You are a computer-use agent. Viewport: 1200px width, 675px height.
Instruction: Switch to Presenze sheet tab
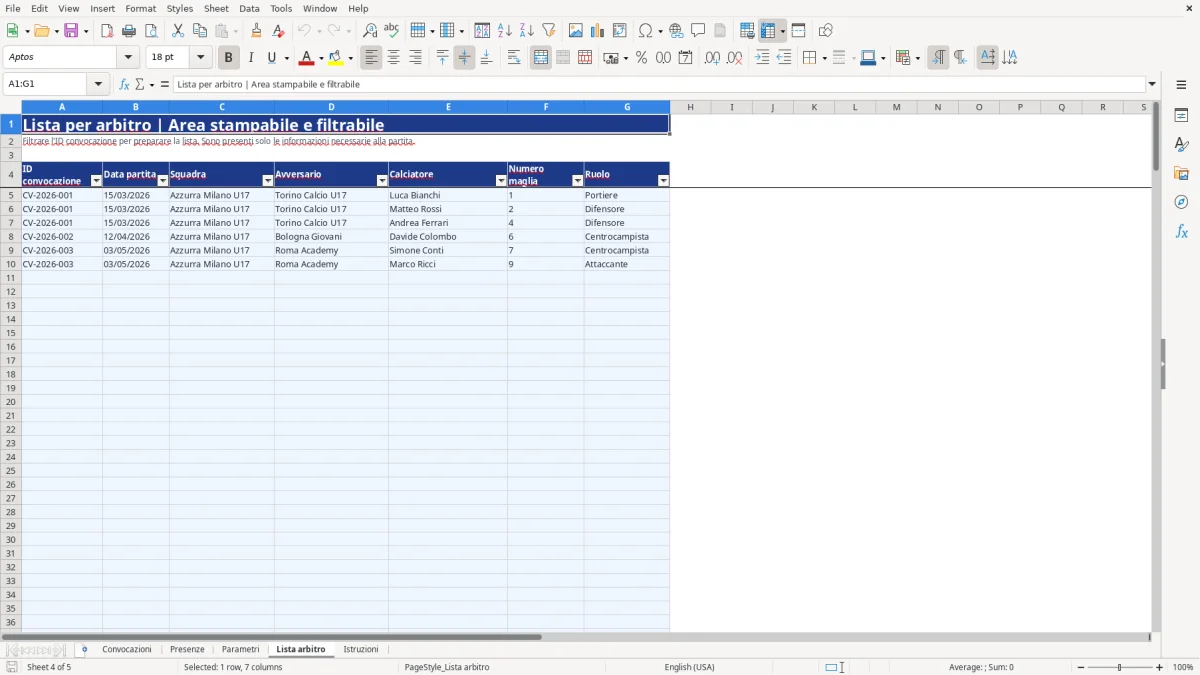(x=187, y=649)
